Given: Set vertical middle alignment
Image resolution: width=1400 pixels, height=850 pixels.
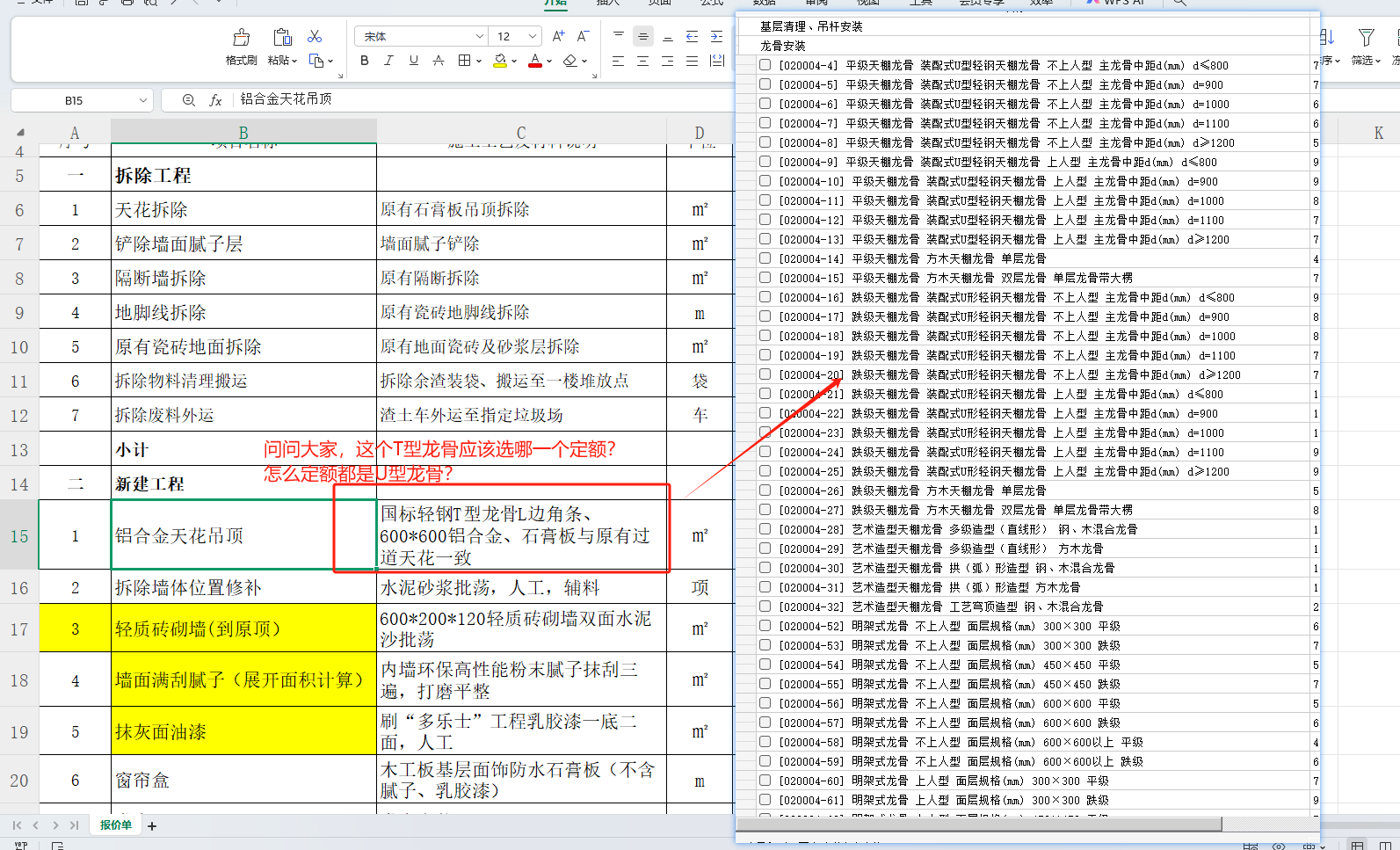Looking at the screenshot, I should click(643, 36).
